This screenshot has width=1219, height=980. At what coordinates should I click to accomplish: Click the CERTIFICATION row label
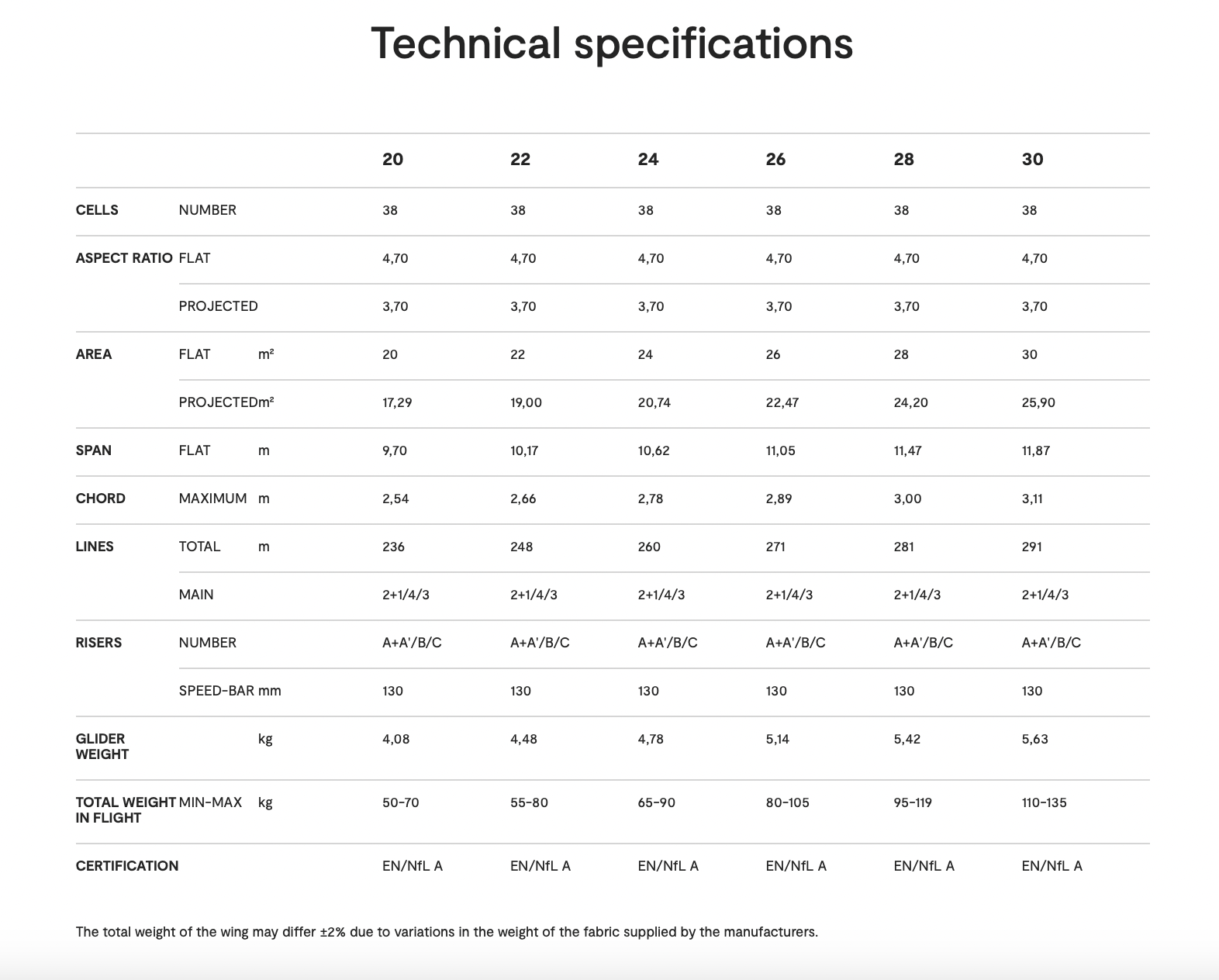click(127, 866)
